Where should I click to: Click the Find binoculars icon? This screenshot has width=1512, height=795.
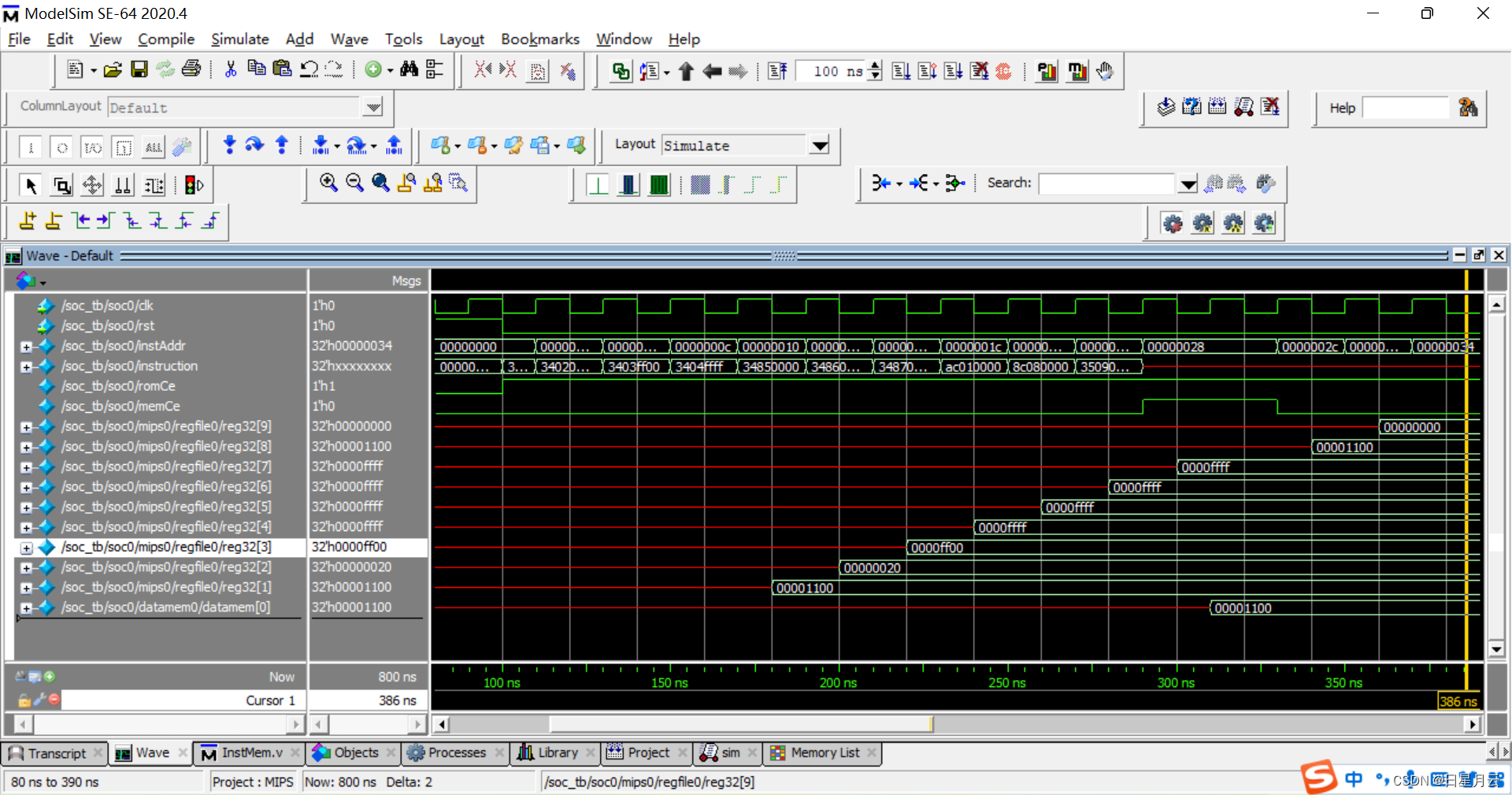tap(409, 69)
